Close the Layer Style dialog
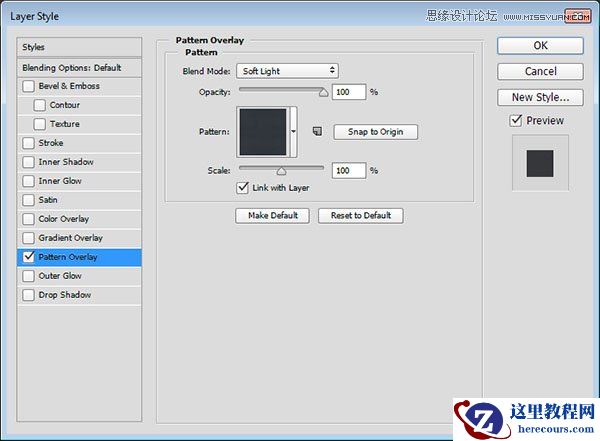 (x=578, y=16)
